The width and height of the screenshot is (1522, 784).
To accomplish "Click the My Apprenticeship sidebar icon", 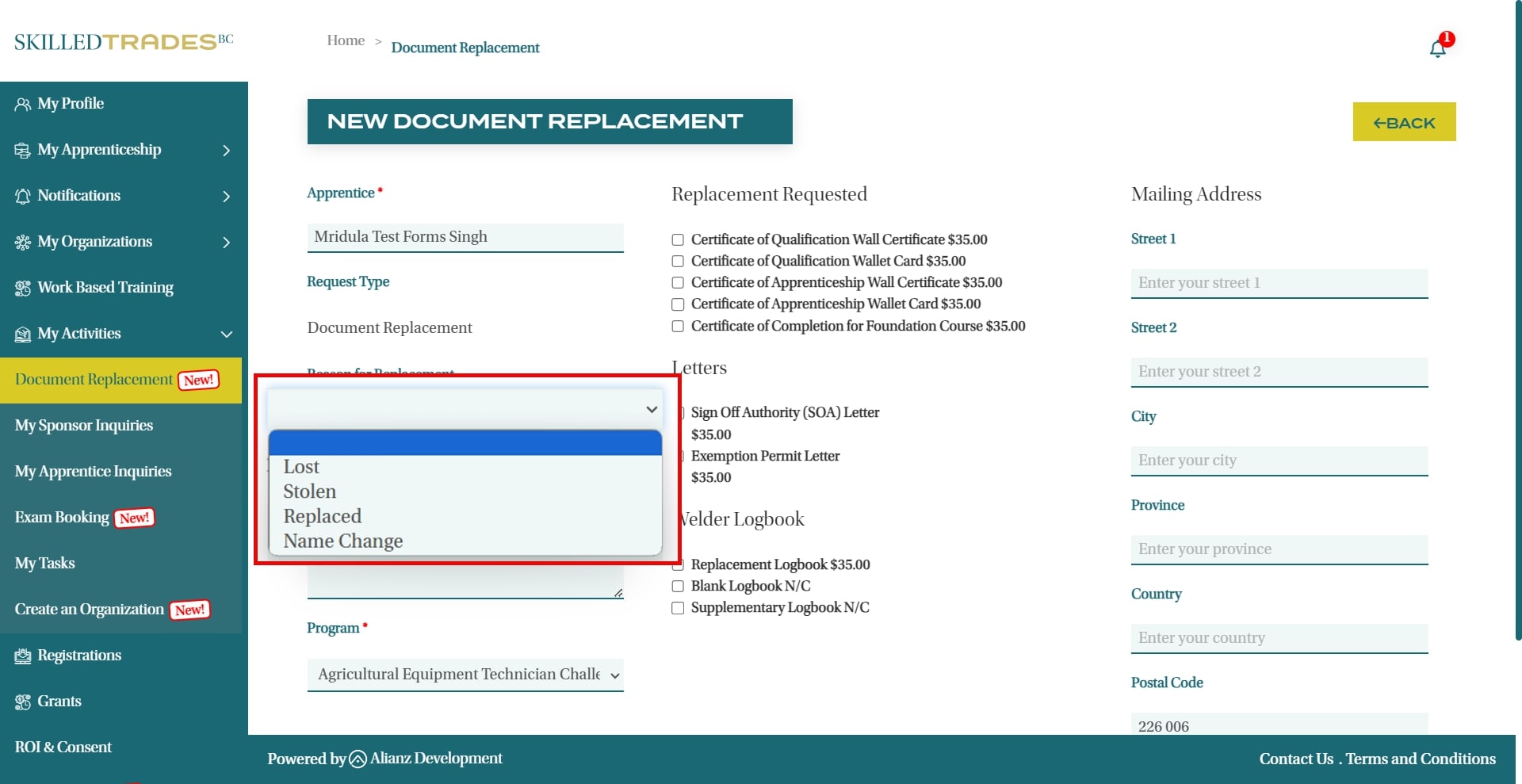I will [x=23, y=151].
